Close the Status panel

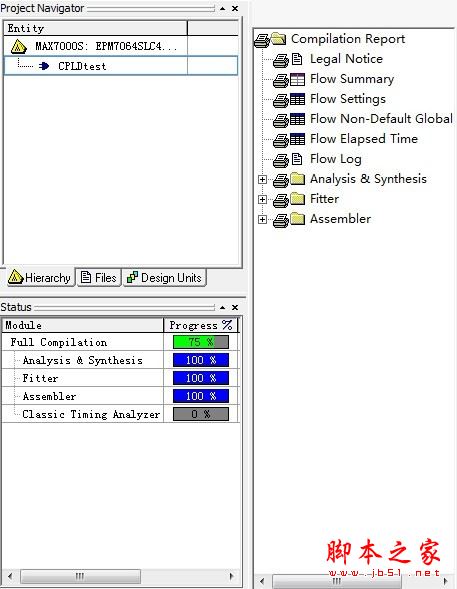(235, 307)
